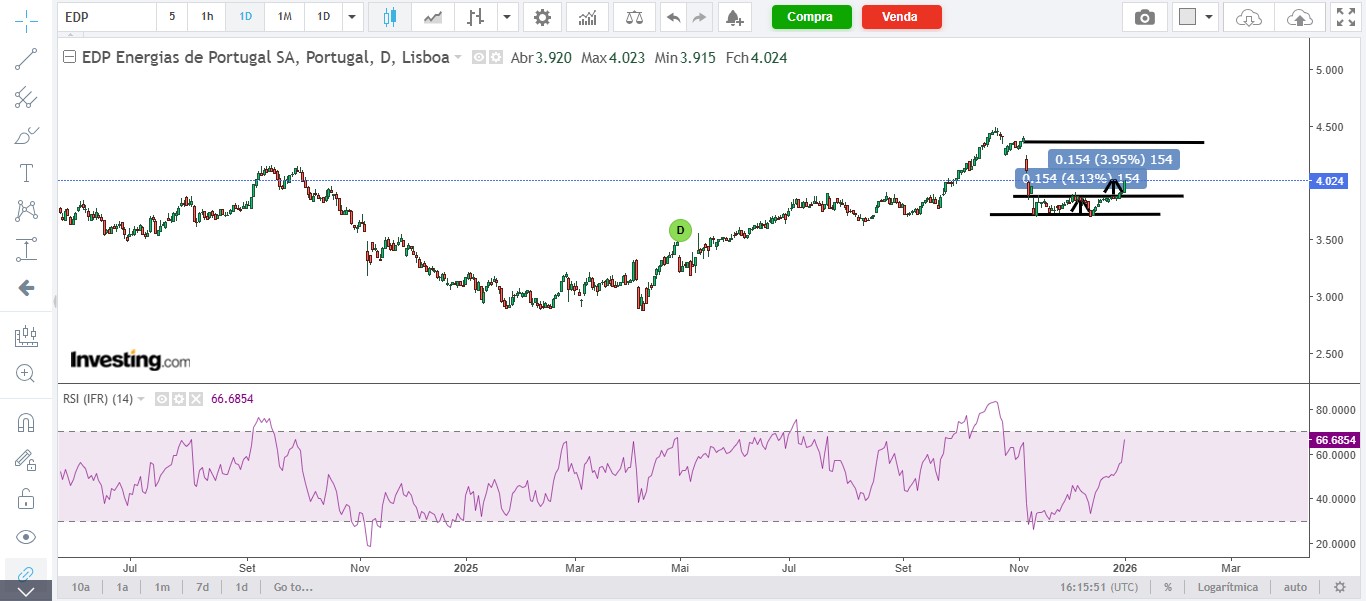Undo the last chart action
Image resolution: width=1366 pixels, height=601 pixels.
click(674, 17)
